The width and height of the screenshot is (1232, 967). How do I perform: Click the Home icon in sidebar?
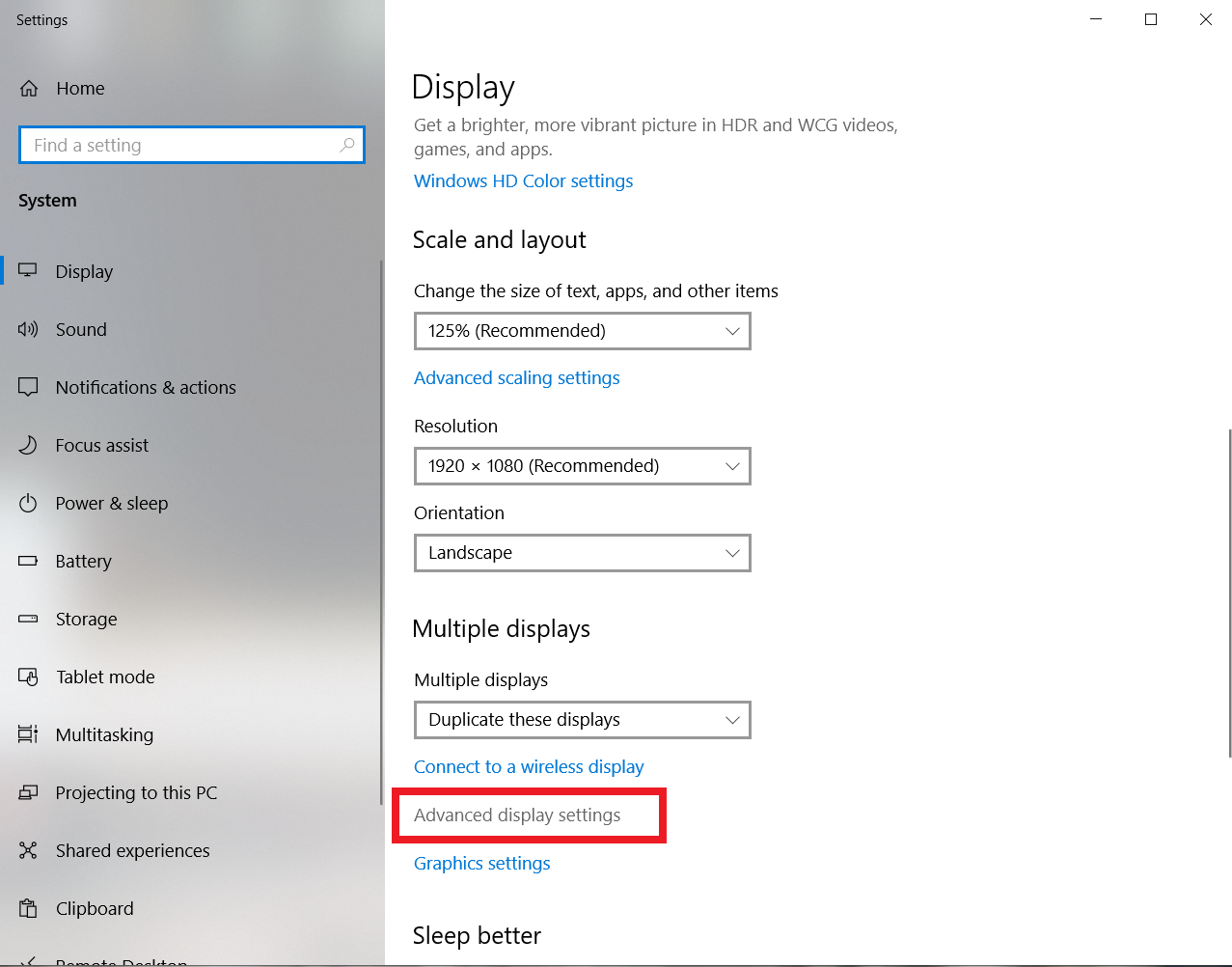click(29, 89)
